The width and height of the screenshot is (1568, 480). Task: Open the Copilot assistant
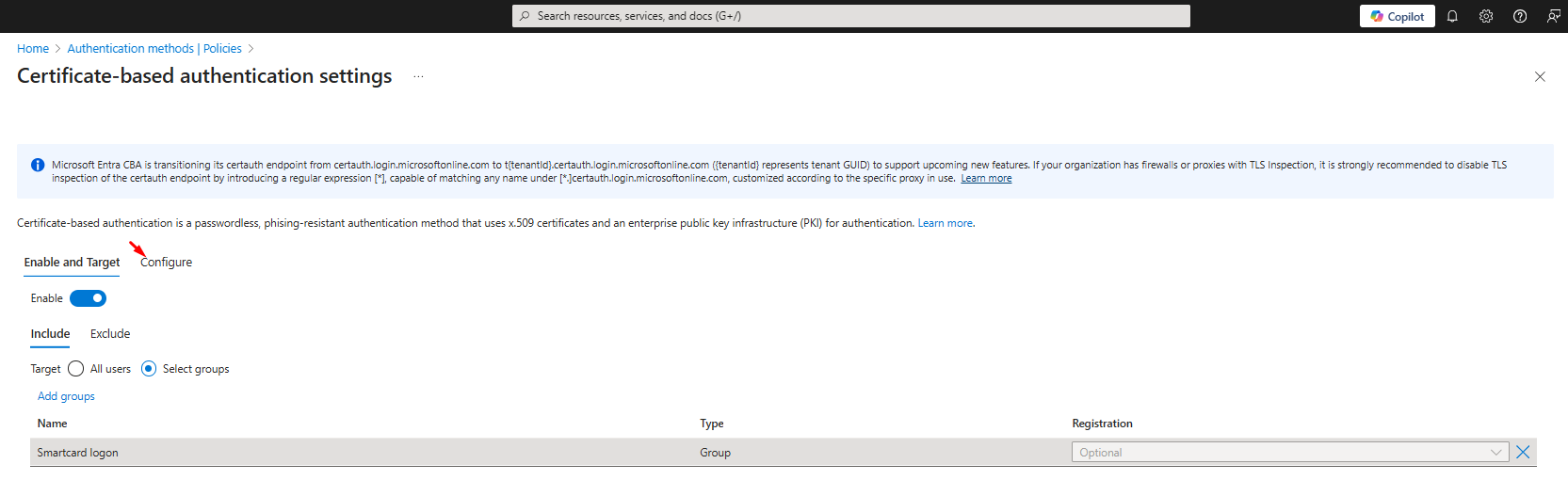click(1397, 16)
